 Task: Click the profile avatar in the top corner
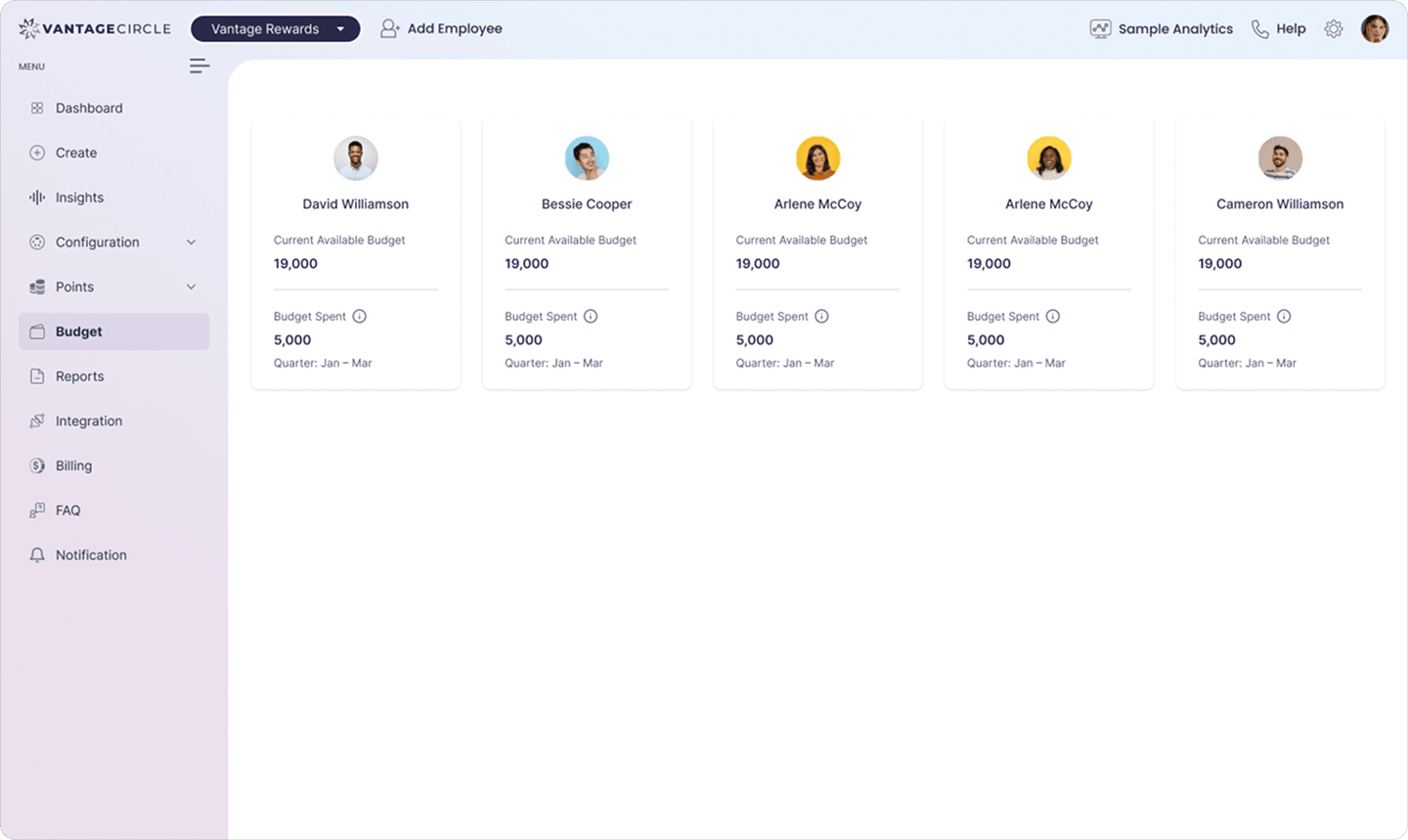(1376, 28)
